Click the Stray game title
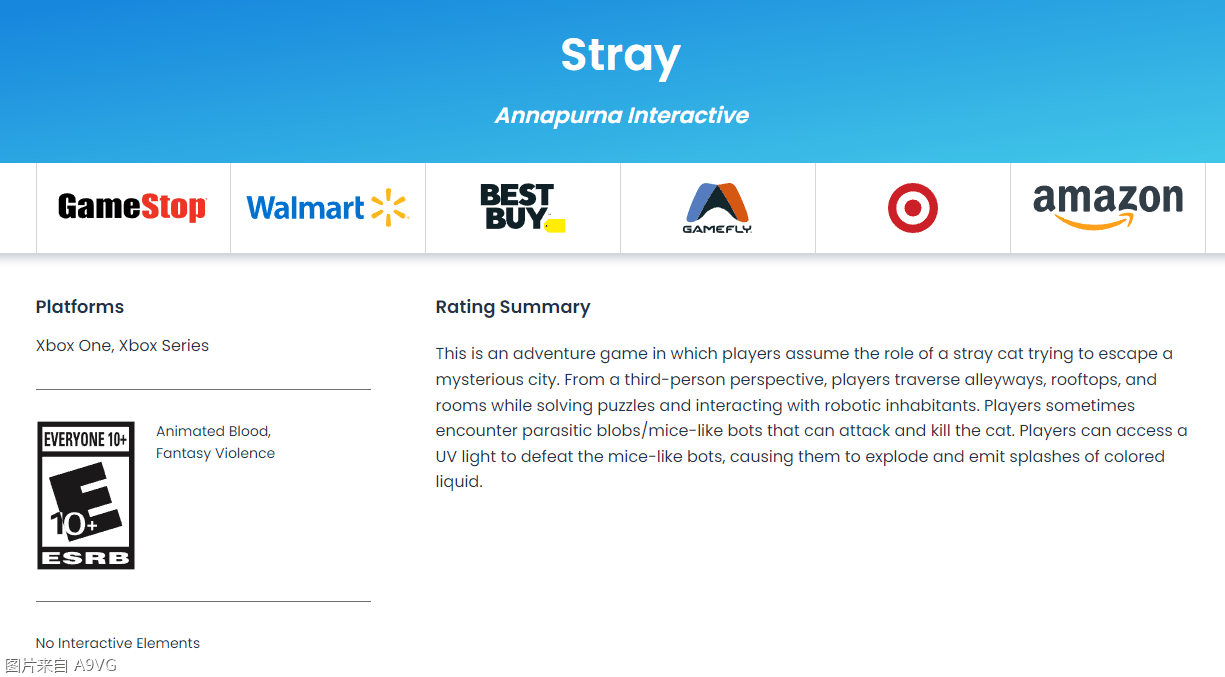Image resolution: width=1225 pixels, height=677 pixels. (620, 54)
